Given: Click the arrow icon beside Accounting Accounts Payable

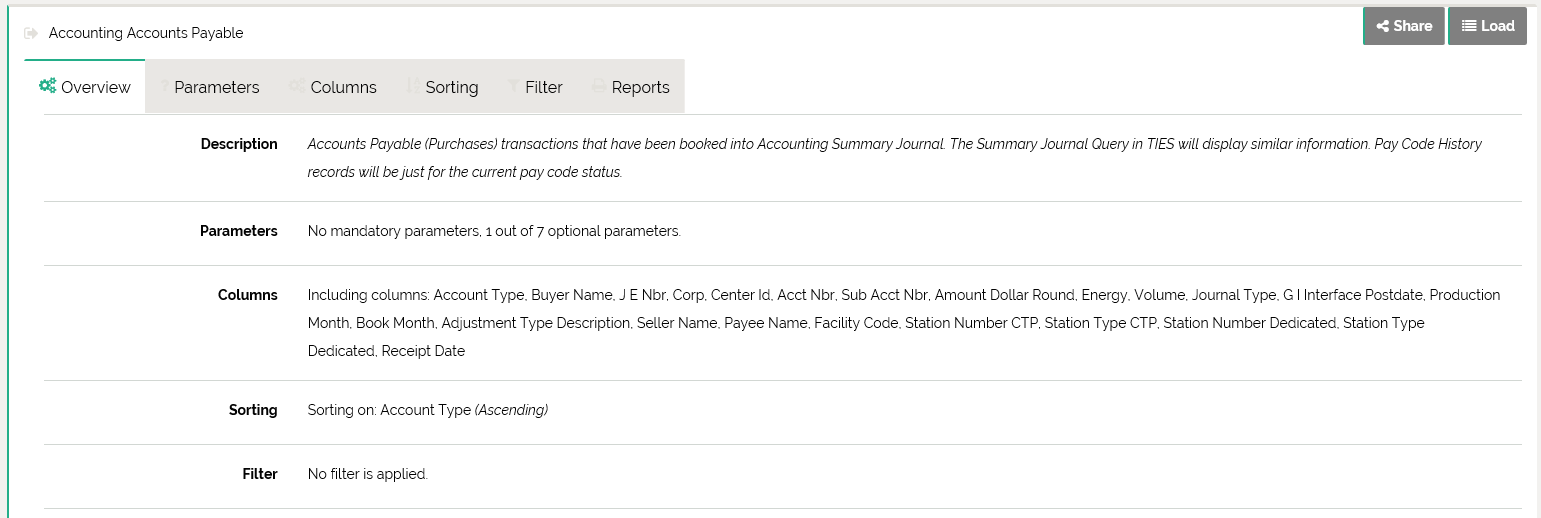Looking at the screenshot, I should (x=31, y=33).
